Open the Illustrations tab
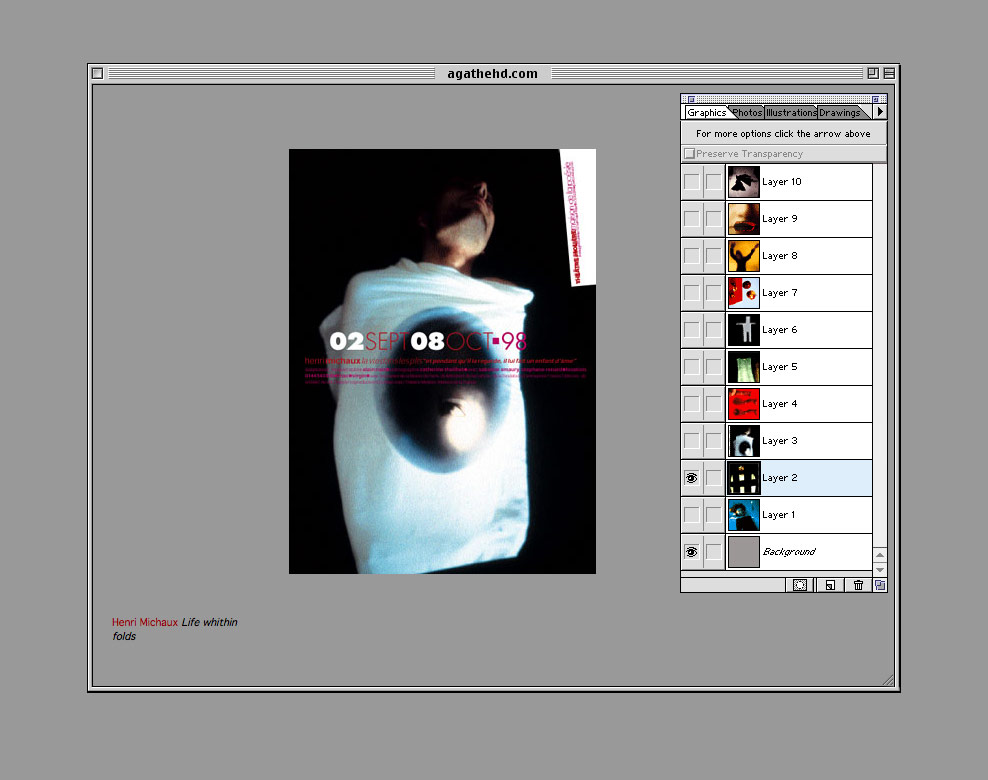The width and height of the screenshot is (988, 780). coord(791,112)
